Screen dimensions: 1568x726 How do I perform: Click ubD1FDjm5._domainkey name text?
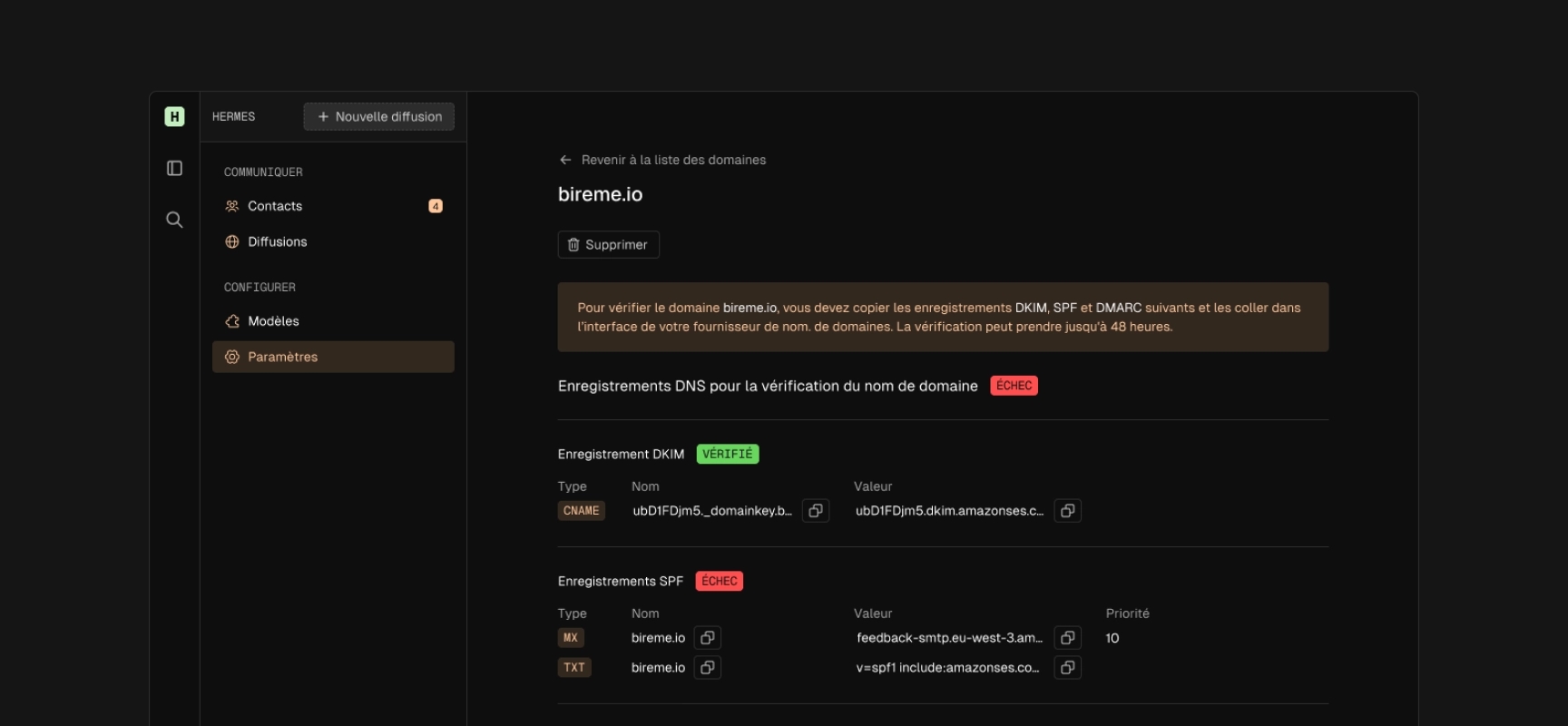coord(712,511)
